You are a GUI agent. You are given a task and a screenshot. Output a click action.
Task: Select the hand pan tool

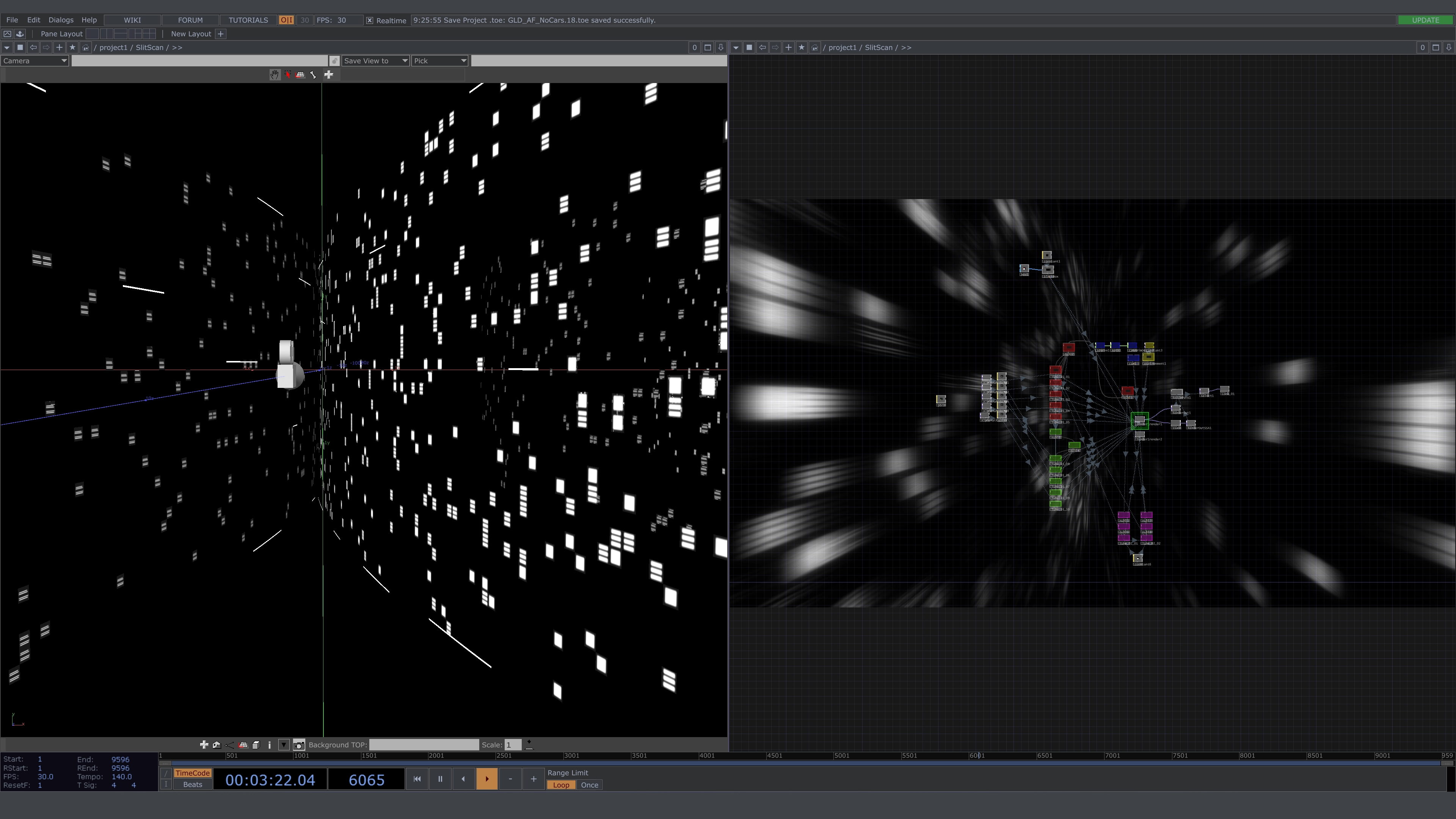pos(275,75)
